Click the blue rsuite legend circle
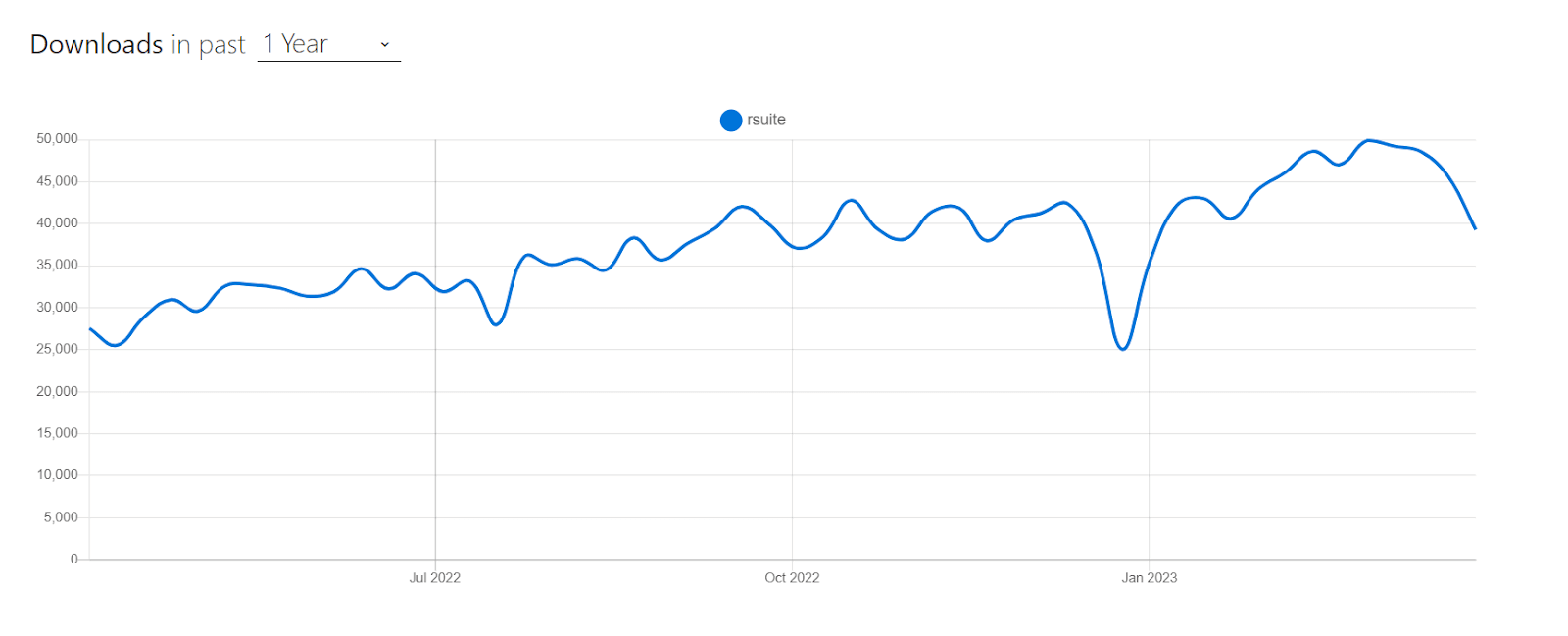Screen dimensions: 1568x636 (731, 121)
